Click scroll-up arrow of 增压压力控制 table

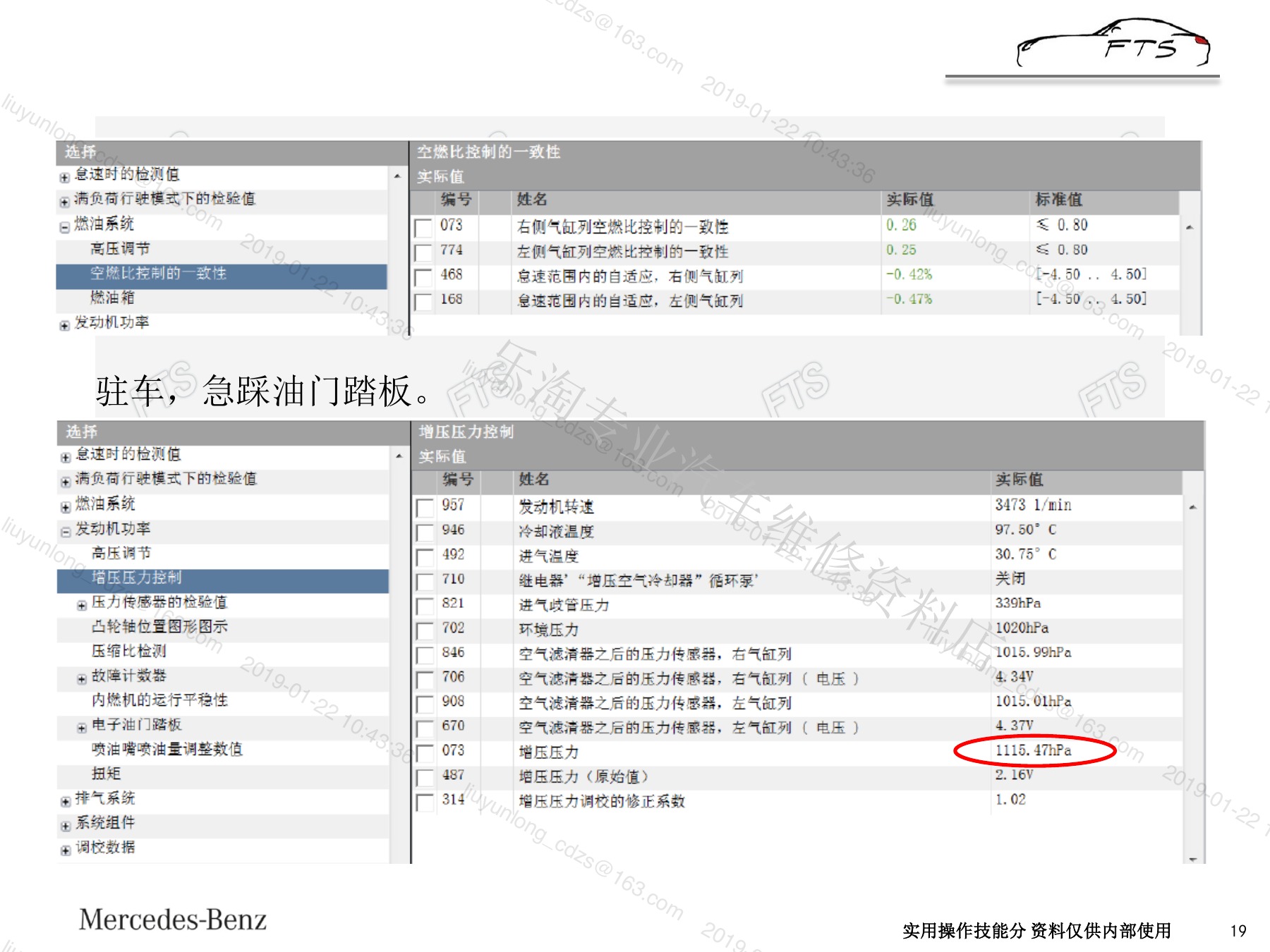[1193, 507]
